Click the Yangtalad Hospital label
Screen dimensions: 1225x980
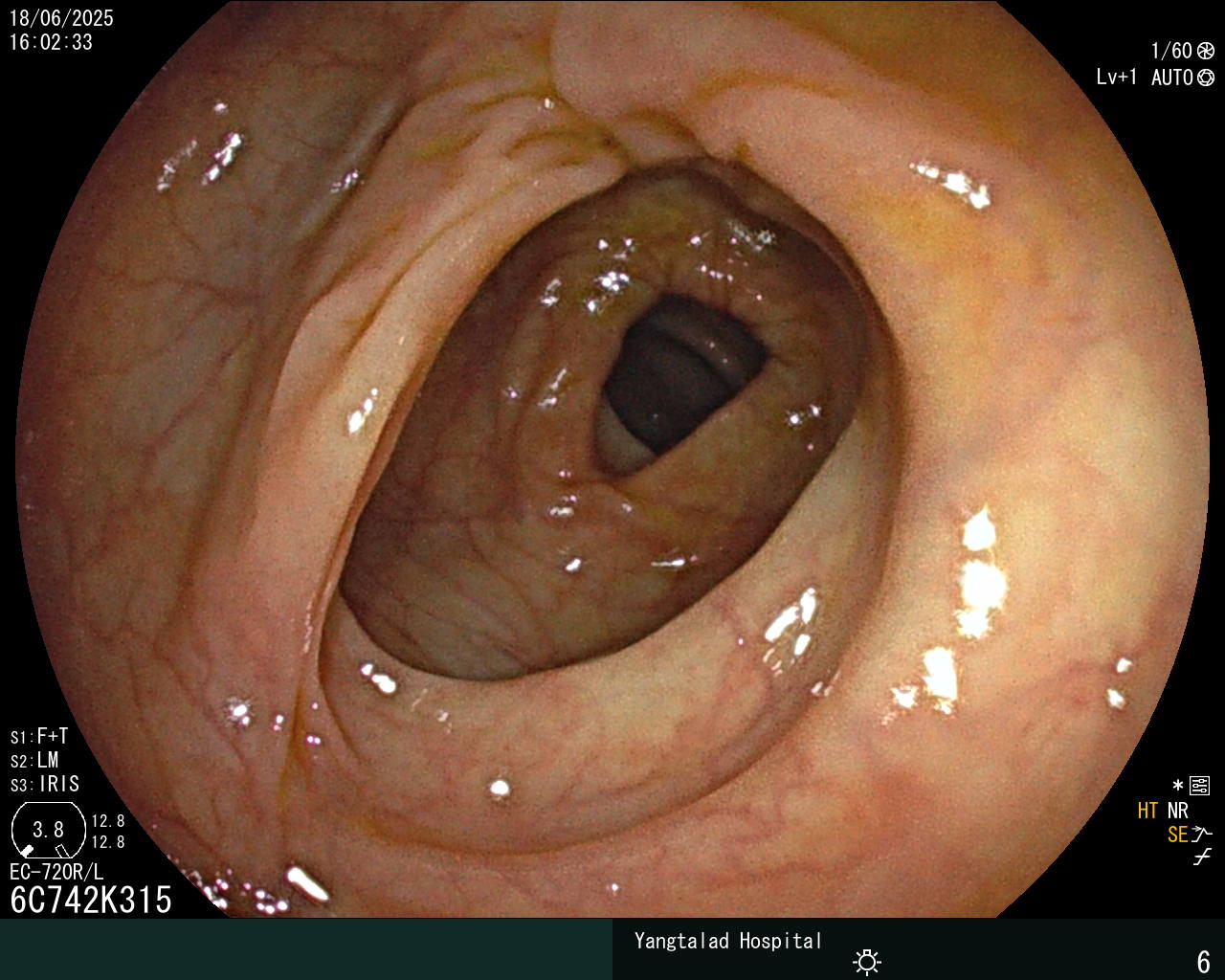[x=728, y=941]
